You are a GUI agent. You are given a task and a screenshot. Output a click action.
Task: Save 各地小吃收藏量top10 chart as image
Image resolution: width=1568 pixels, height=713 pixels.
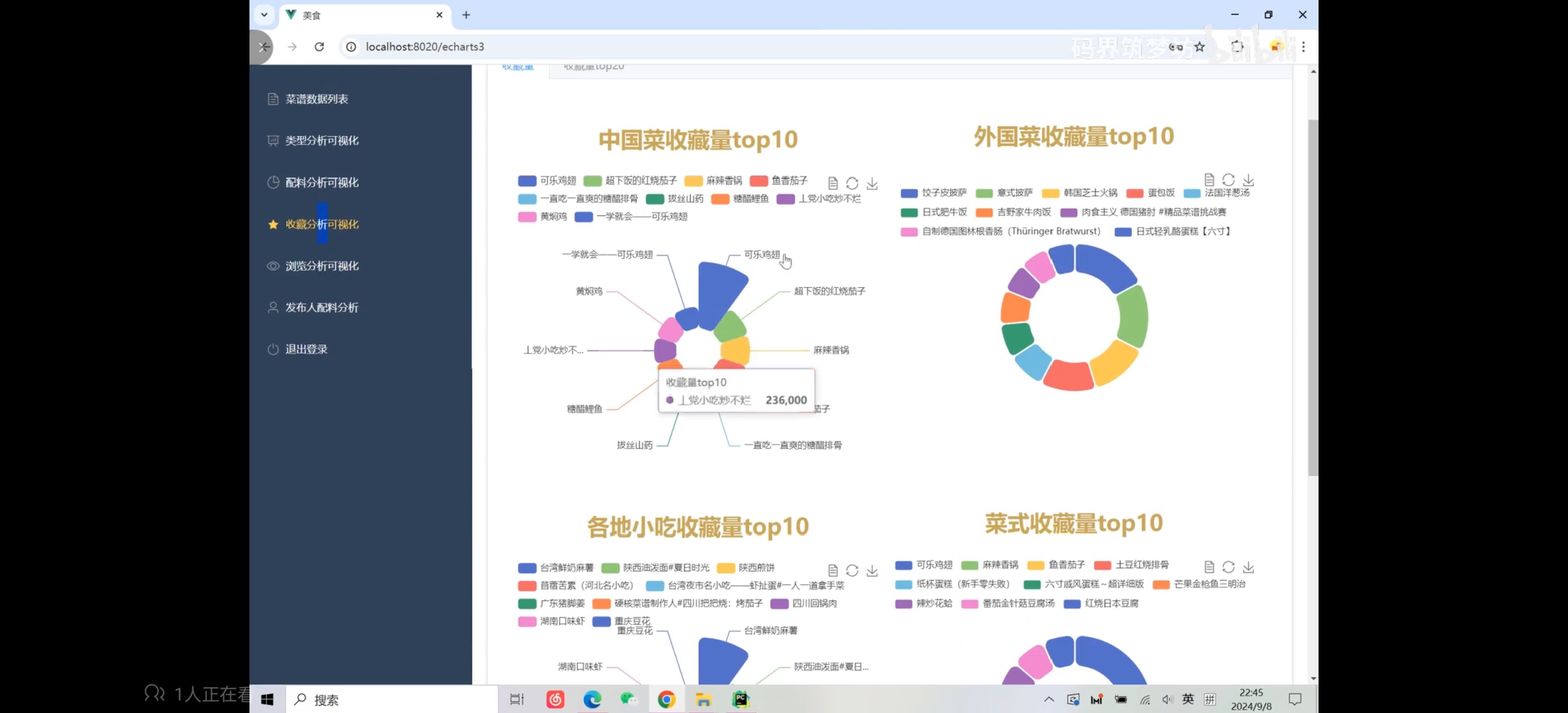pyautogui.click(x=872, y=570)
